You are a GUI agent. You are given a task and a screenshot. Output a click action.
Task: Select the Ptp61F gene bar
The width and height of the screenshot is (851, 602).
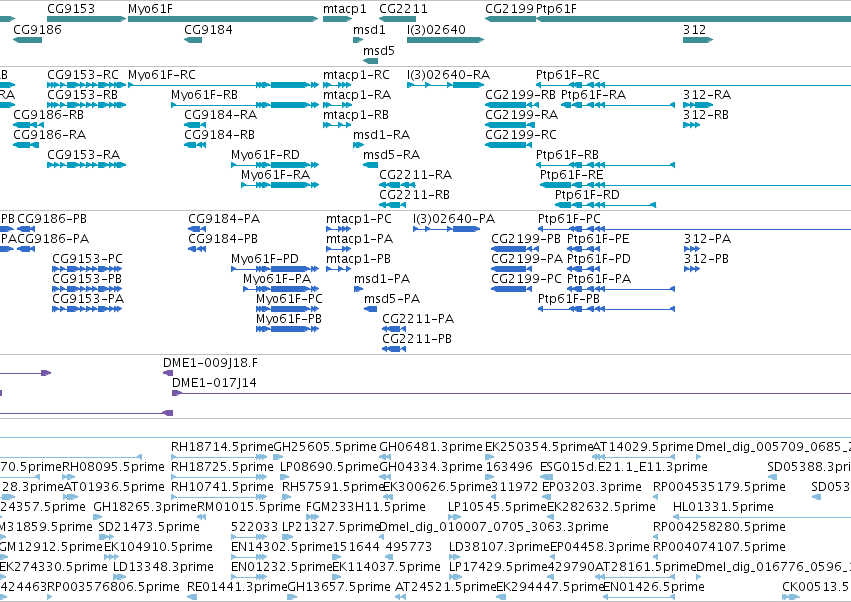point(694,19)
